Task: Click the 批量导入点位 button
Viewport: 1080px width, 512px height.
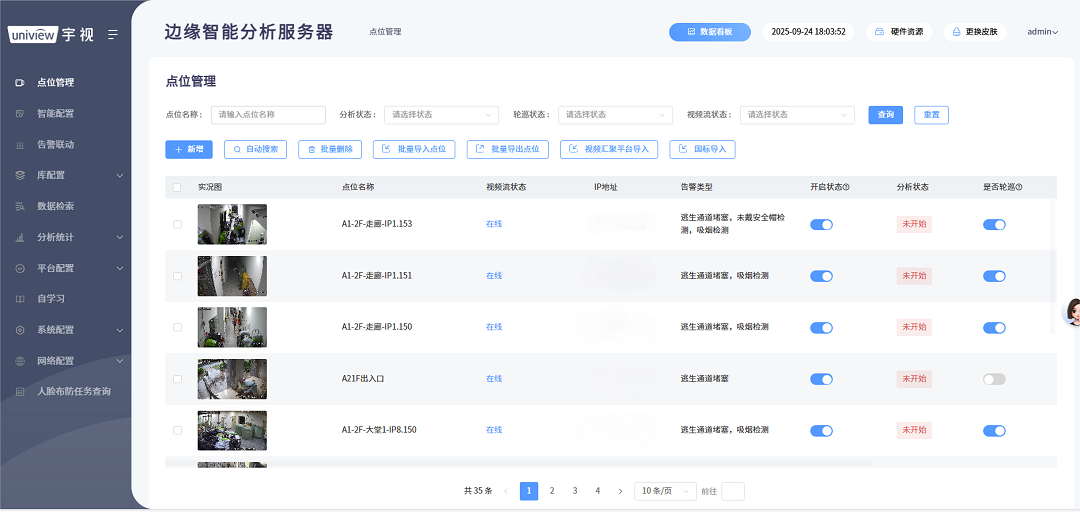Action: [x=414, y=149]
